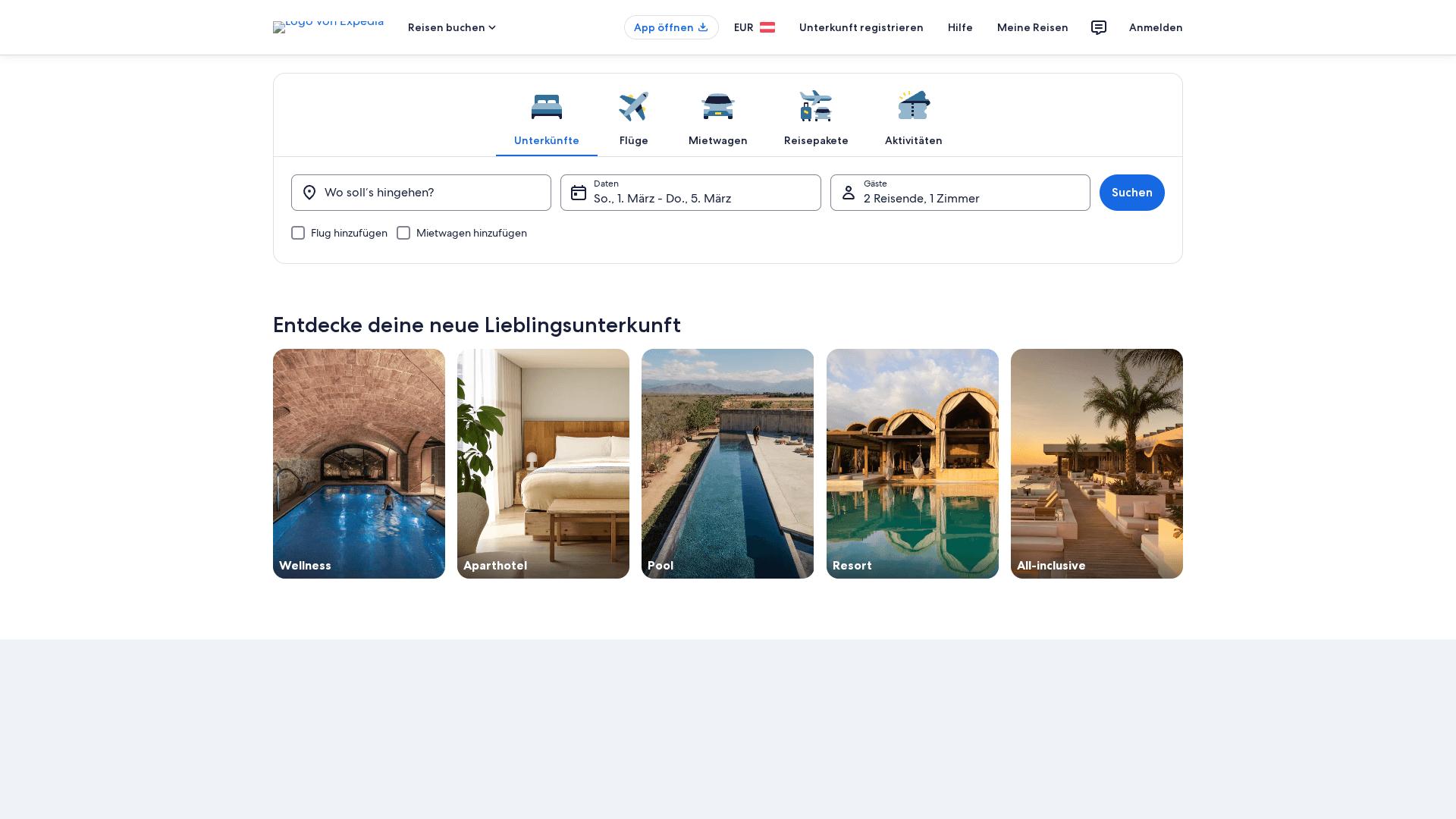The width and height of the screenshot is (1456, 819).
Task: Select the car icon for Mietwagen
Action: click(717, 106)
